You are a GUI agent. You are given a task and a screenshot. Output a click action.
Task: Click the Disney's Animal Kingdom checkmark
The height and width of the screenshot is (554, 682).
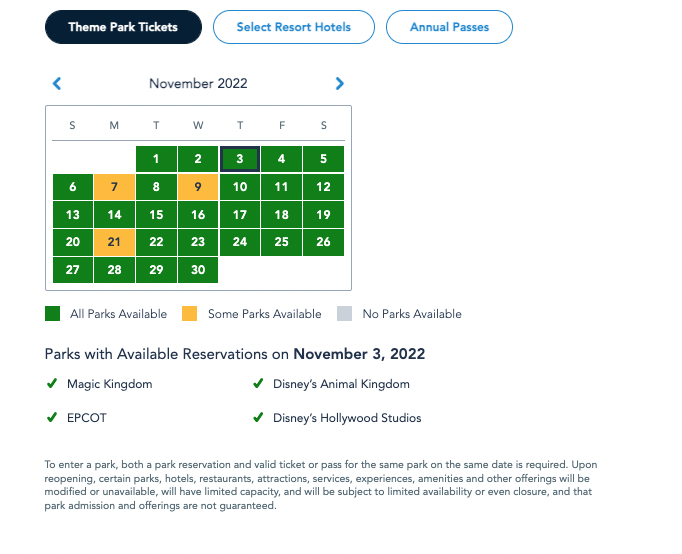coord(258,383)
